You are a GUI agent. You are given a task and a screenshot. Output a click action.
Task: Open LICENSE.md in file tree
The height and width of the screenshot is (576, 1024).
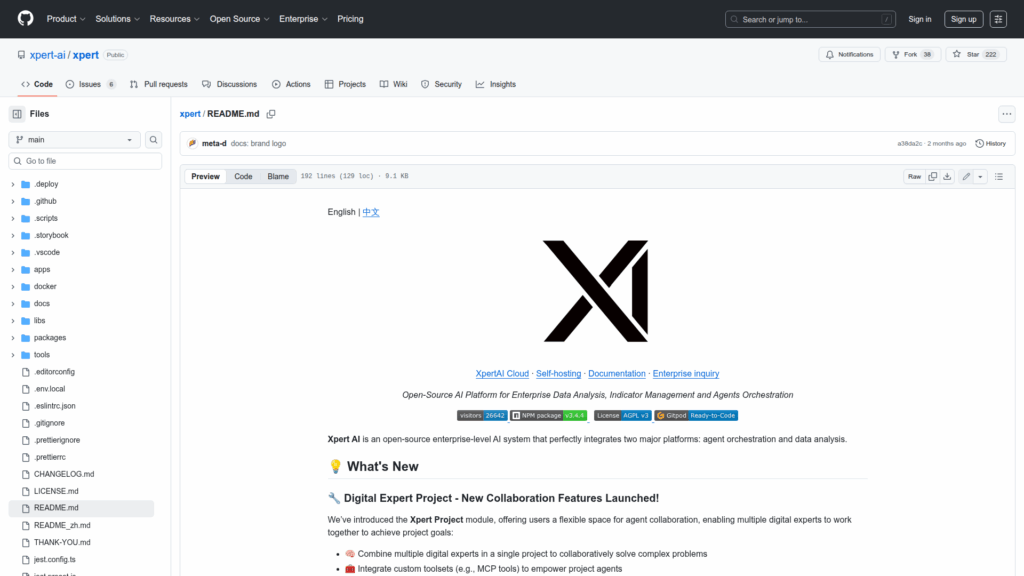click(56, 491)
